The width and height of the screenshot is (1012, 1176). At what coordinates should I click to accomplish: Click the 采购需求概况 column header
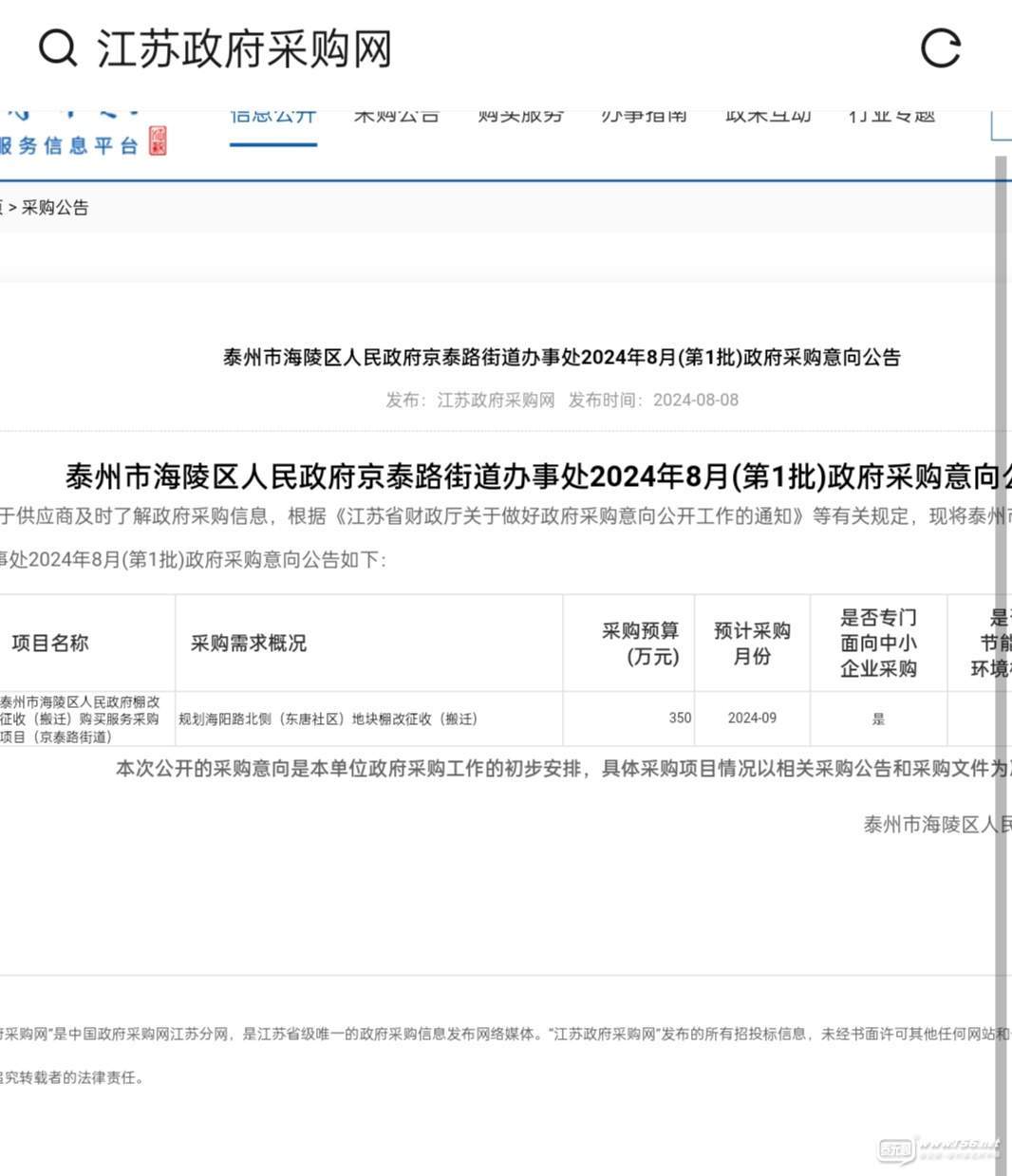click(249, 644)
